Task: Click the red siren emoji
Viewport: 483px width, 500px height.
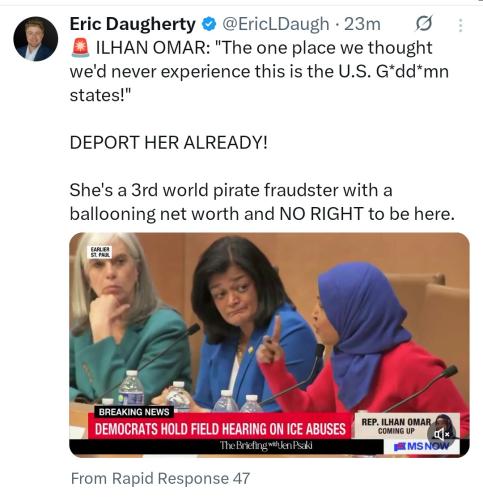Action: click(x=80, y=48)
